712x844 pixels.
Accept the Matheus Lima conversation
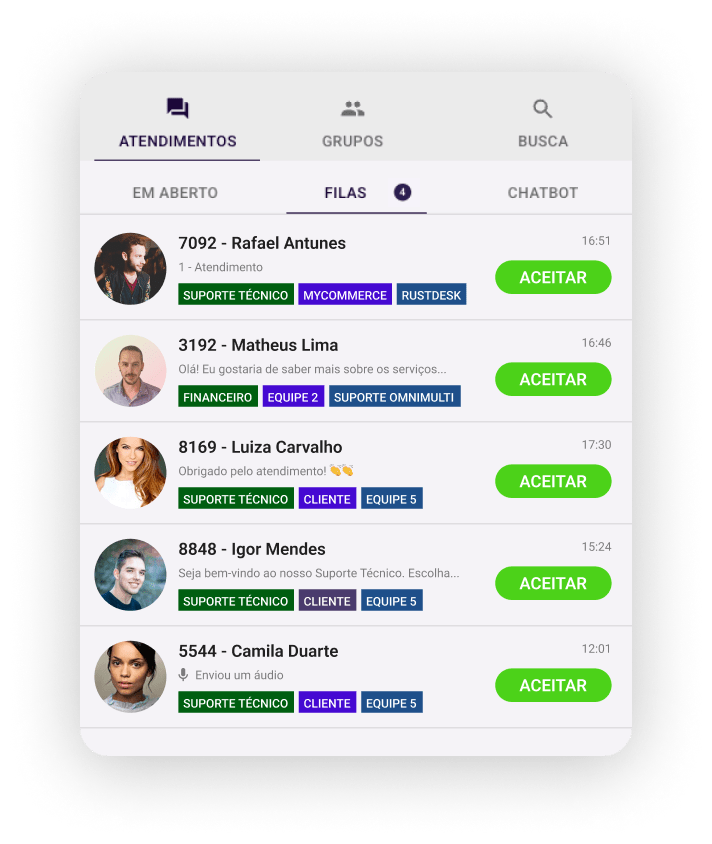coord(553,379)
